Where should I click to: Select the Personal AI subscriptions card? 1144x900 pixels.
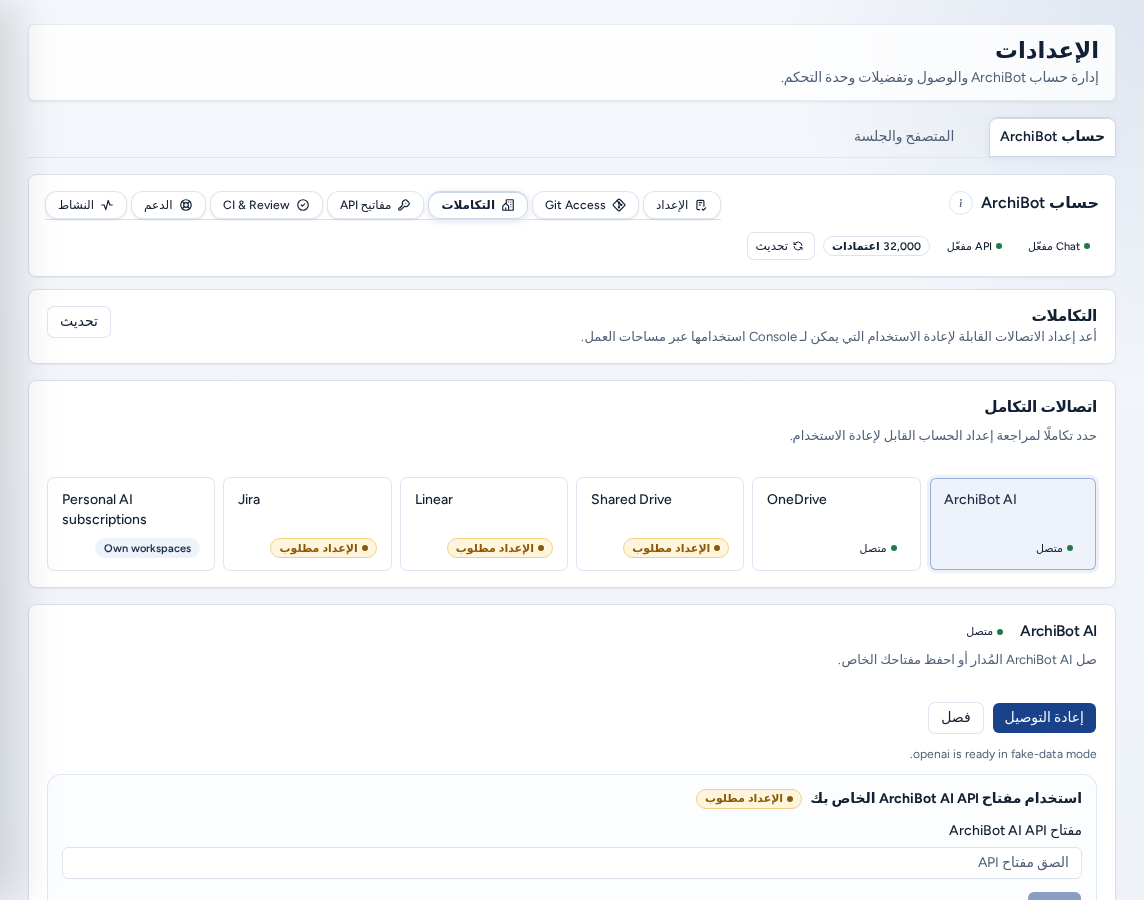131,524
